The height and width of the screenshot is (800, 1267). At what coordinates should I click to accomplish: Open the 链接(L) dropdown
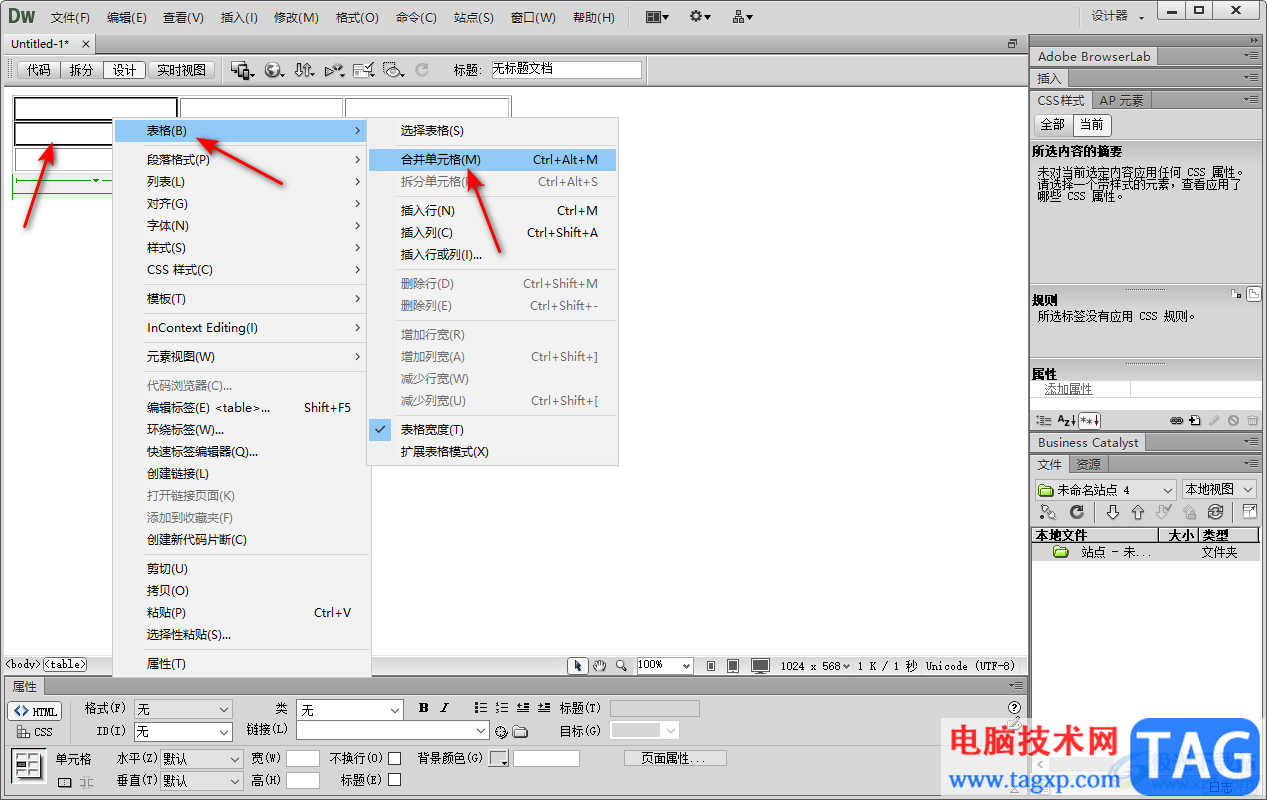pyautogui.click(x=392, y=731)
